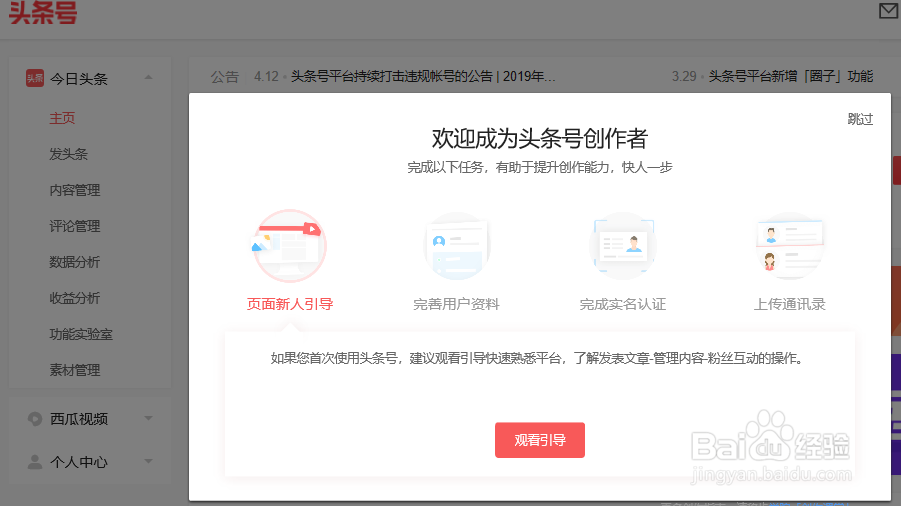Viewport: 901px width, 506px height.
Task: Select the 完成实名认证 illustration icon
Action: point(623,246)
